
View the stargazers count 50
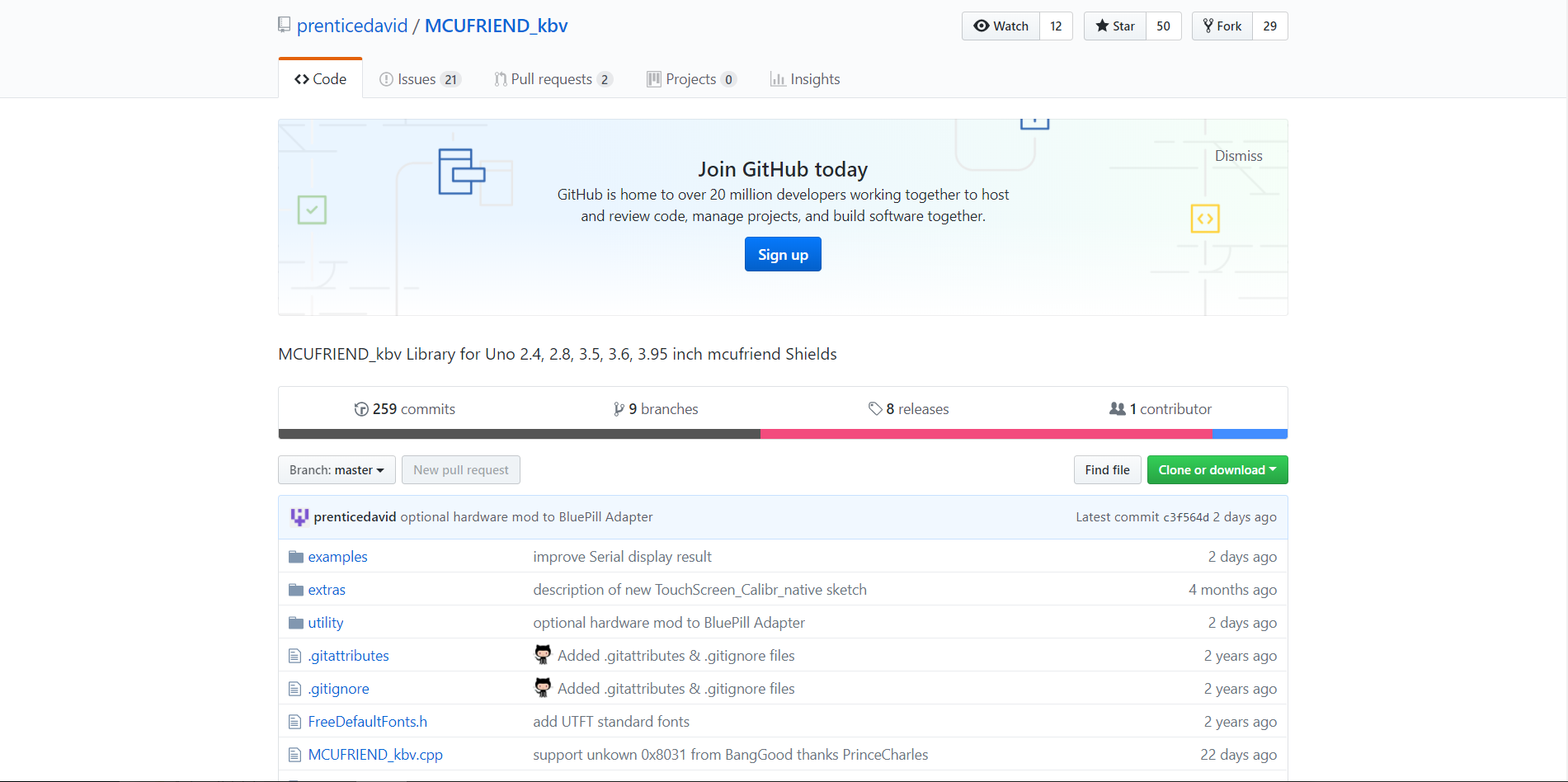point(1163,26)
